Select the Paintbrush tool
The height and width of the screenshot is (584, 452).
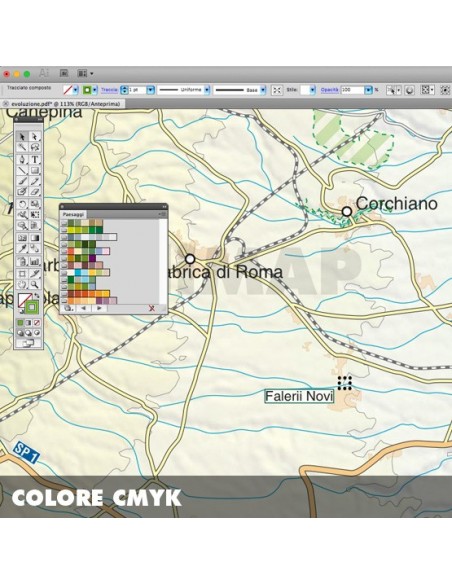click(22, 181)
